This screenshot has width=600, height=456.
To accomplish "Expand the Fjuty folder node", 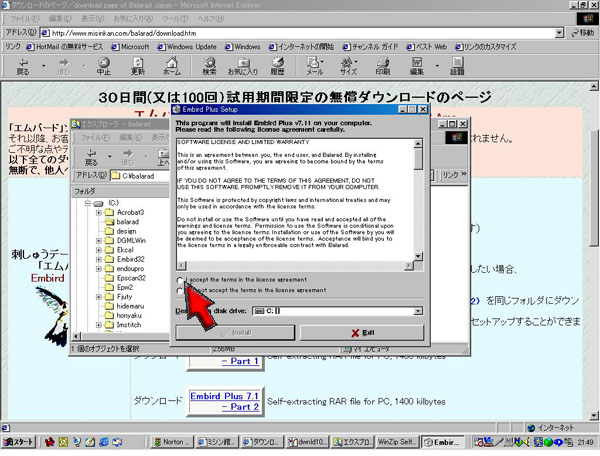I will pyautogui.click(x=99, y=297).
